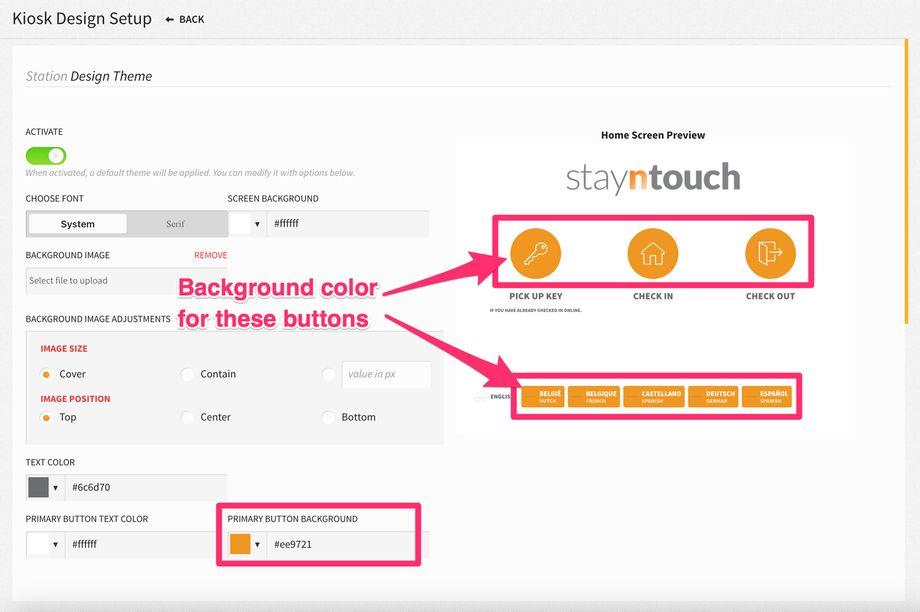Viewport: 920px width, 612px height.
Task: Open the Screen Background color dropdown
Action: point(257,224)
